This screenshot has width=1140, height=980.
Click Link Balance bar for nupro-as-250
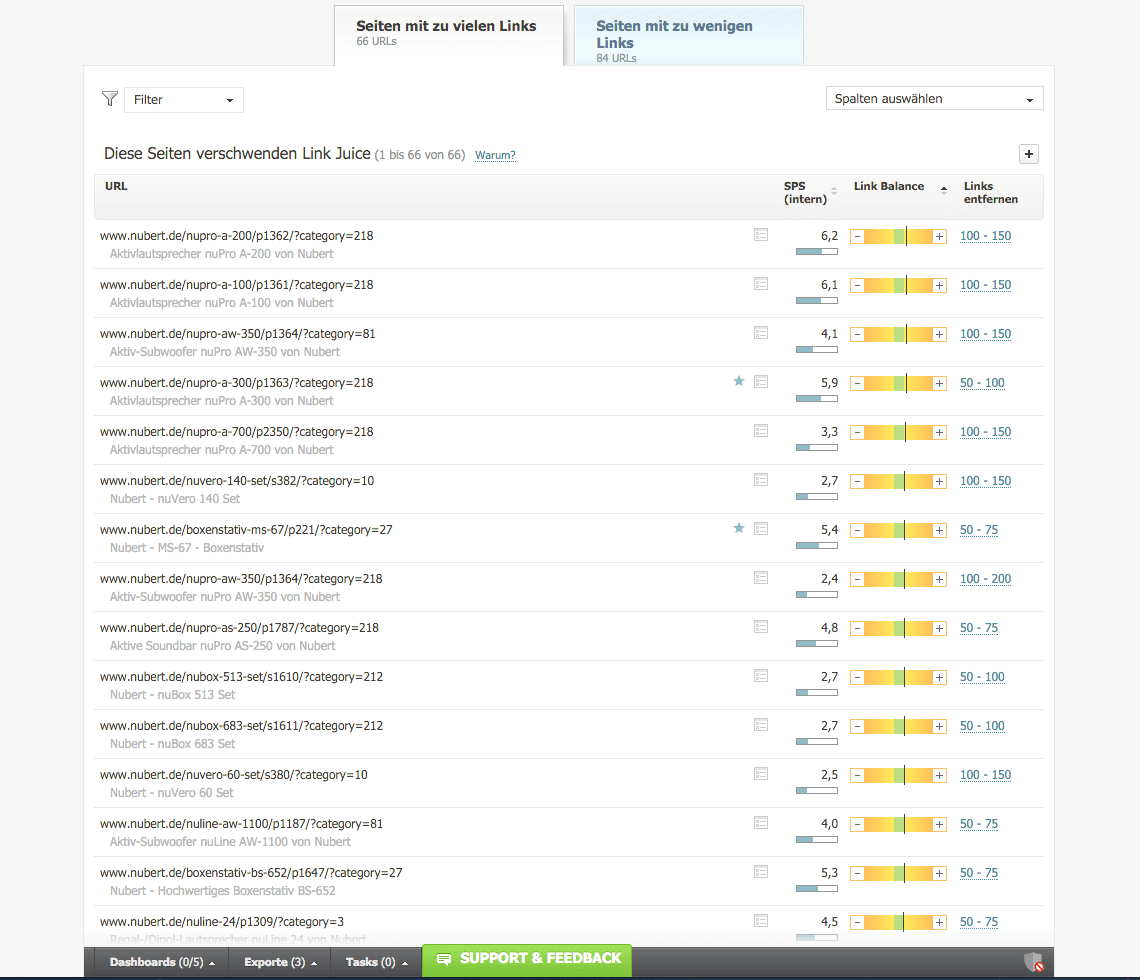point(899,628)
